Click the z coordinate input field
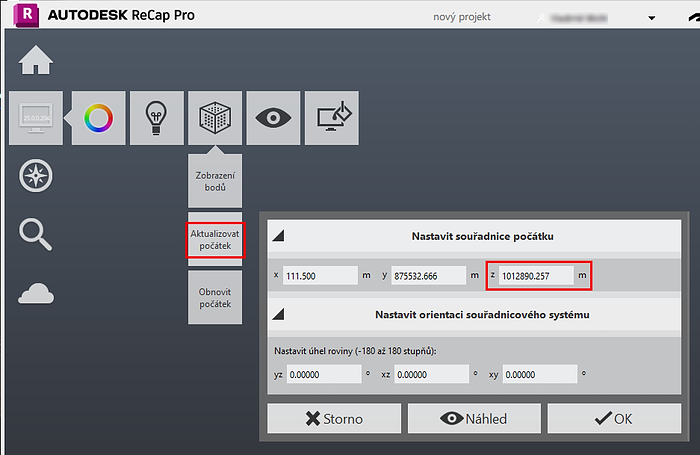Viewport: 700px width, 455px height. 530,275
